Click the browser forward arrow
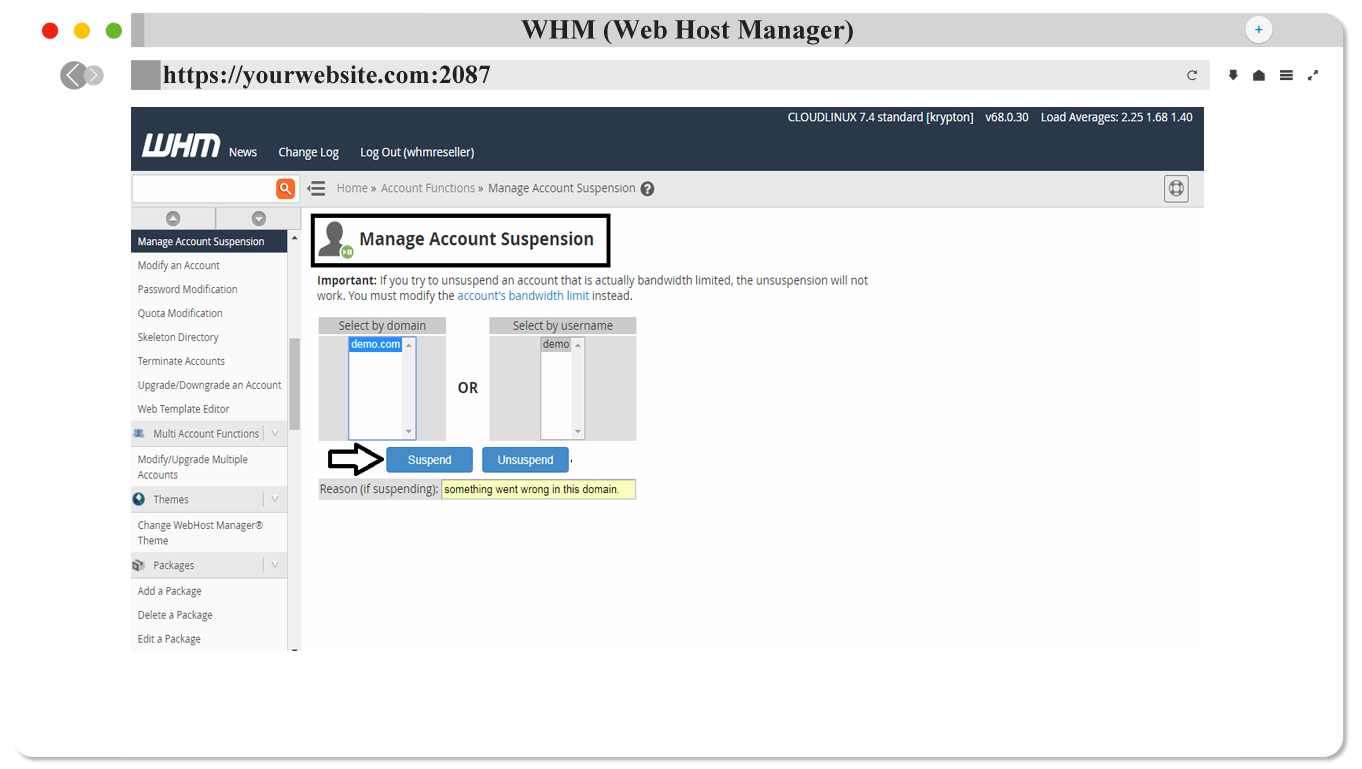The height and width of the screenshot is (769, 1362). (x=94, y=75)
